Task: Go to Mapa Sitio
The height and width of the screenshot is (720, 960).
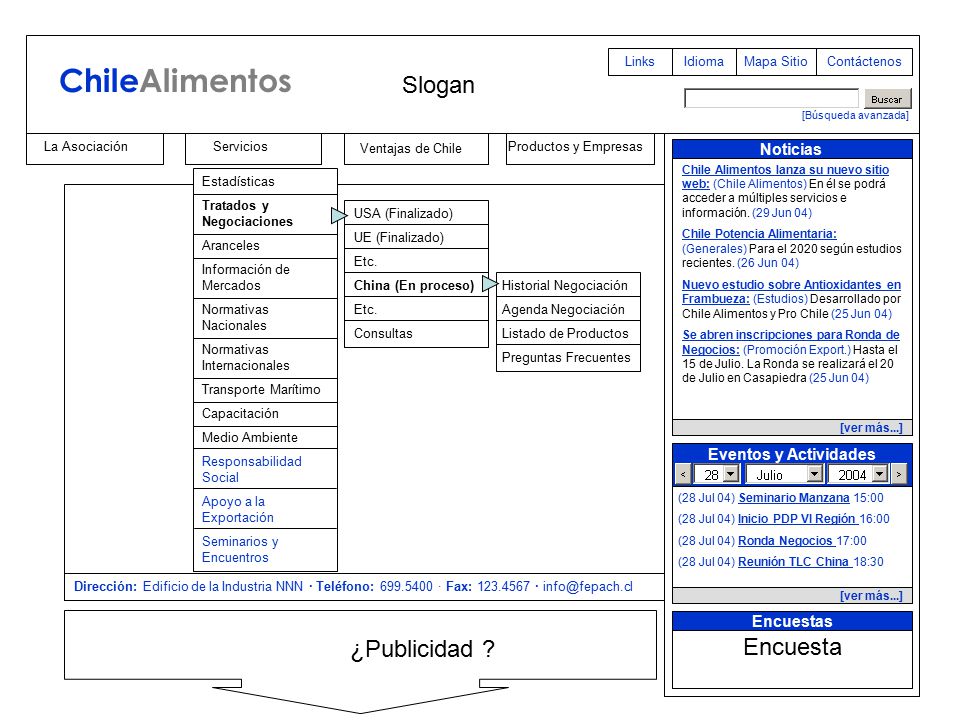Action: [x=776, y=62]
